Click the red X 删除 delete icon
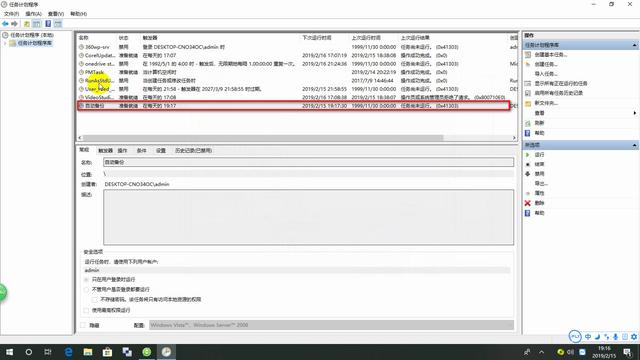Image resolution: width=640 pixels, height=360 pixels. click(527, 203)
